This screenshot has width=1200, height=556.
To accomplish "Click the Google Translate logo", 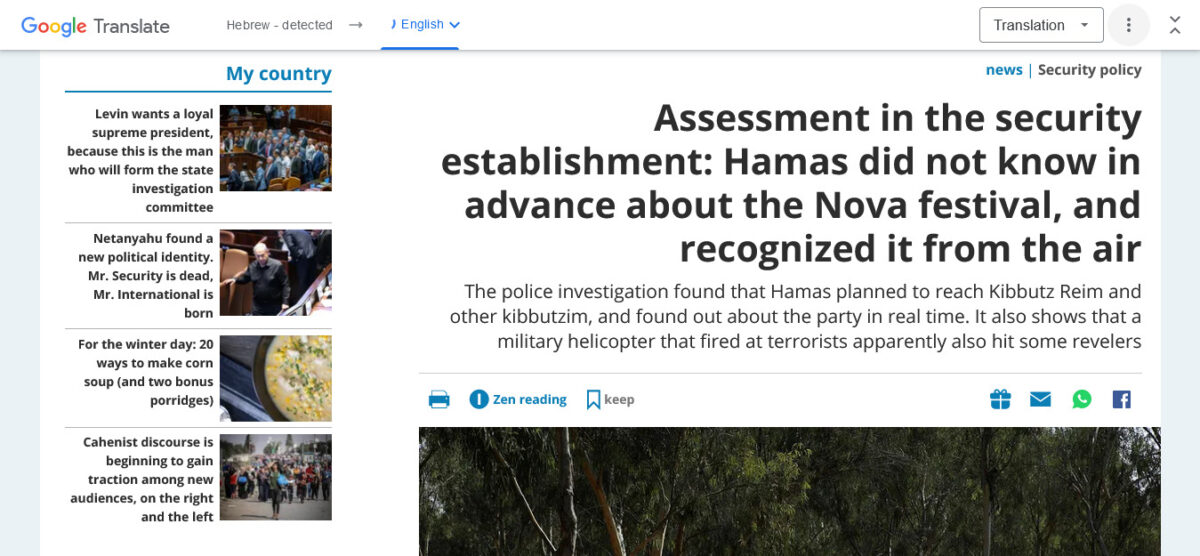I will pos(95,26).
